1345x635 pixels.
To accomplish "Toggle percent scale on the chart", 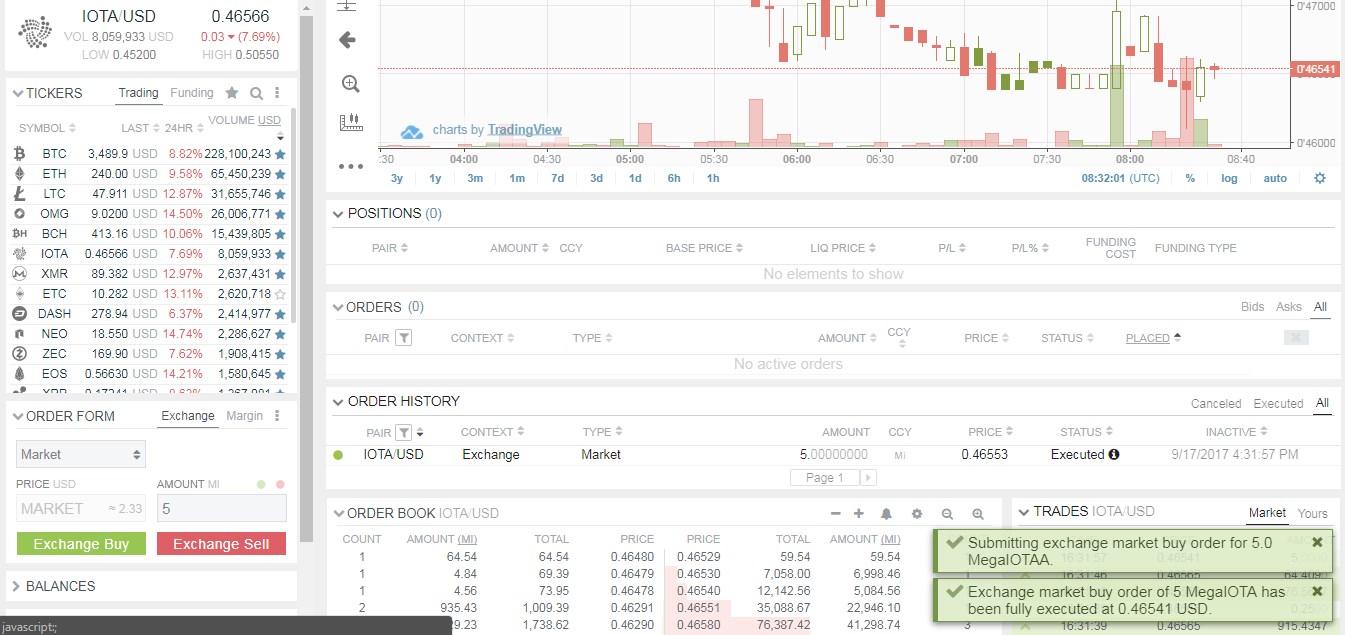I will [x=1189, y=177].
